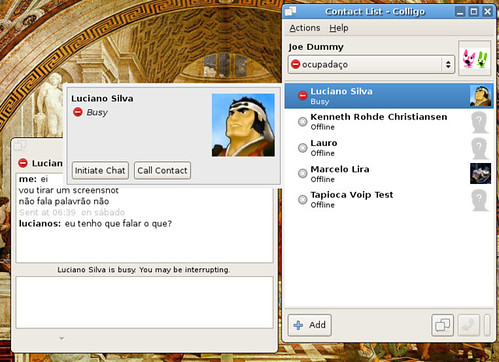Click the small arrow below the chat input
The width and height of the screenshot is (499, 362).
pos(61,339)
